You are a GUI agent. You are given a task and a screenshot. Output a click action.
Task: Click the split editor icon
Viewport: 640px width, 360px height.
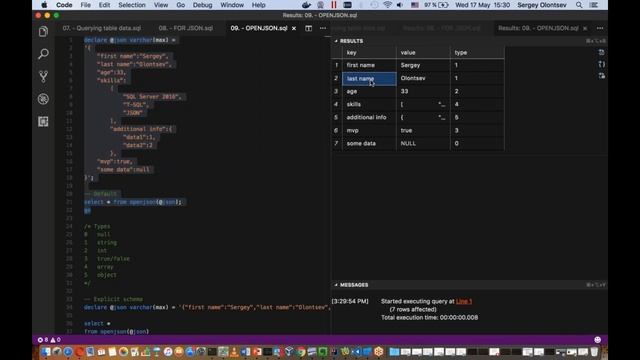[309, 28]
